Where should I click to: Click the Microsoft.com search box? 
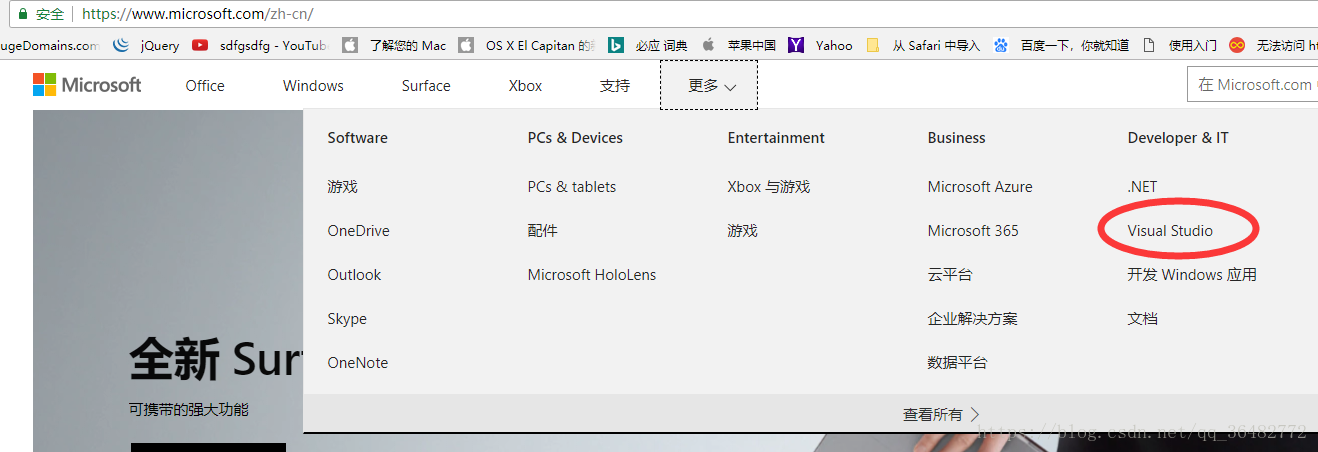click(1252, 85)
